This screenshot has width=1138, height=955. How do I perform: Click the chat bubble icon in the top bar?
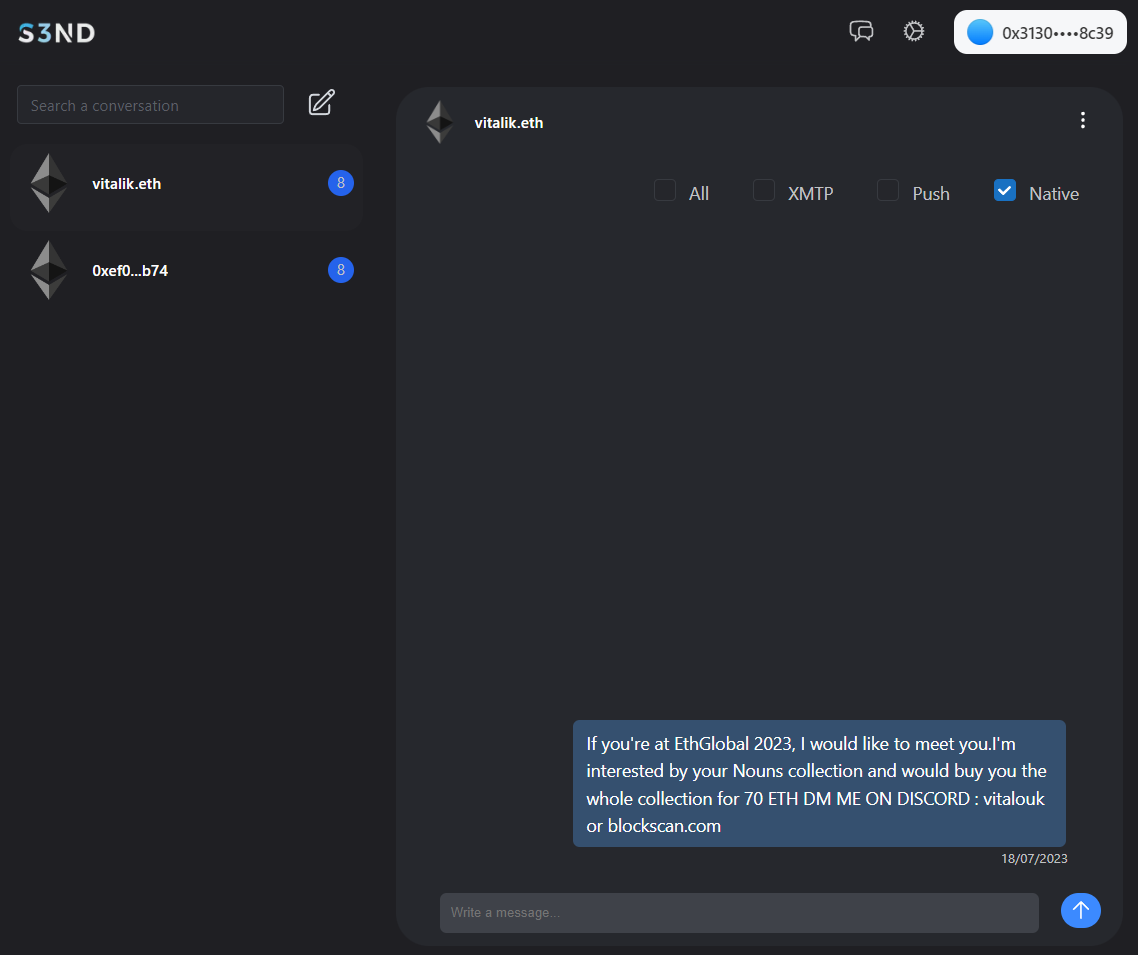click(861, 31)
